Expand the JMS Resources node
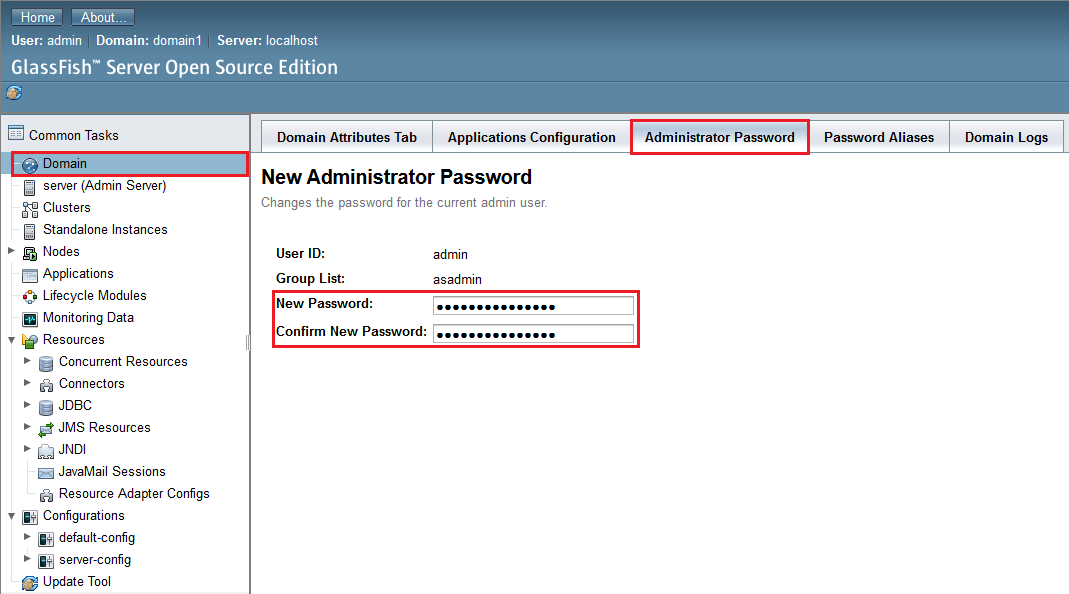Viewport: 1069px width, 594px height. [x=27, y=427]
